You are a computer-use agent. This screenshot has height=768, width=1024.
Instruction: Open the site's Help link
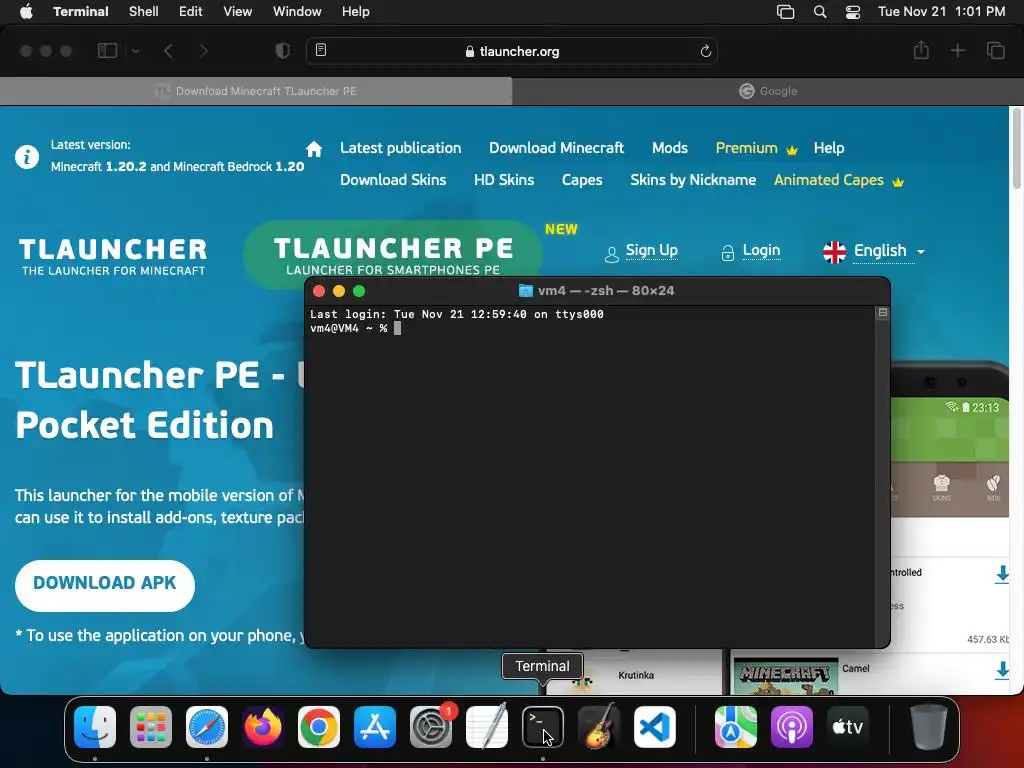pyautogui.click(x=829, y=148)
